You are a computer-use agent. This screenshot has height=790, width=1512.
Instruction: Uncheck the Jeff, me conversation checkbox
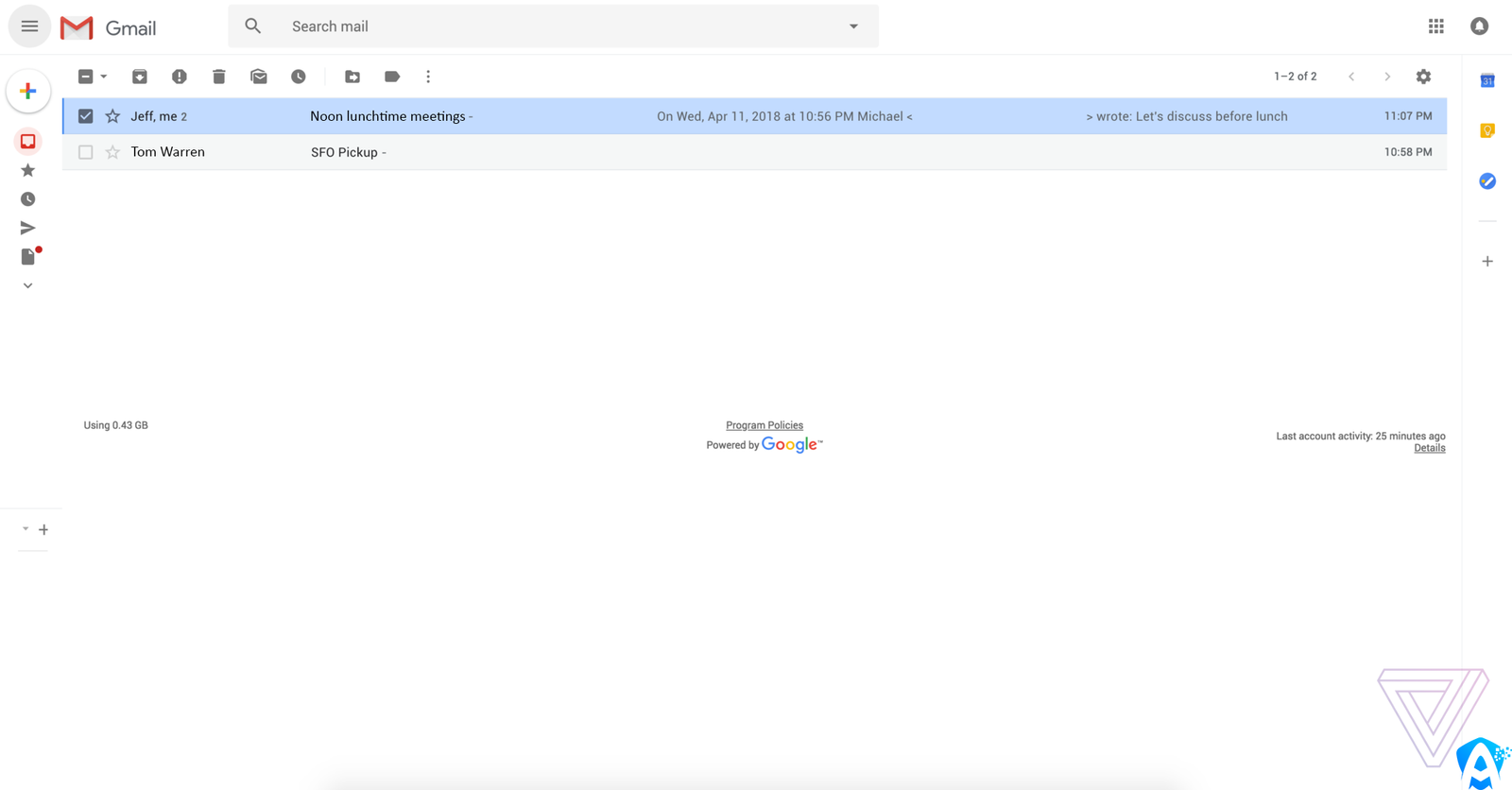[x=85, y=116]
